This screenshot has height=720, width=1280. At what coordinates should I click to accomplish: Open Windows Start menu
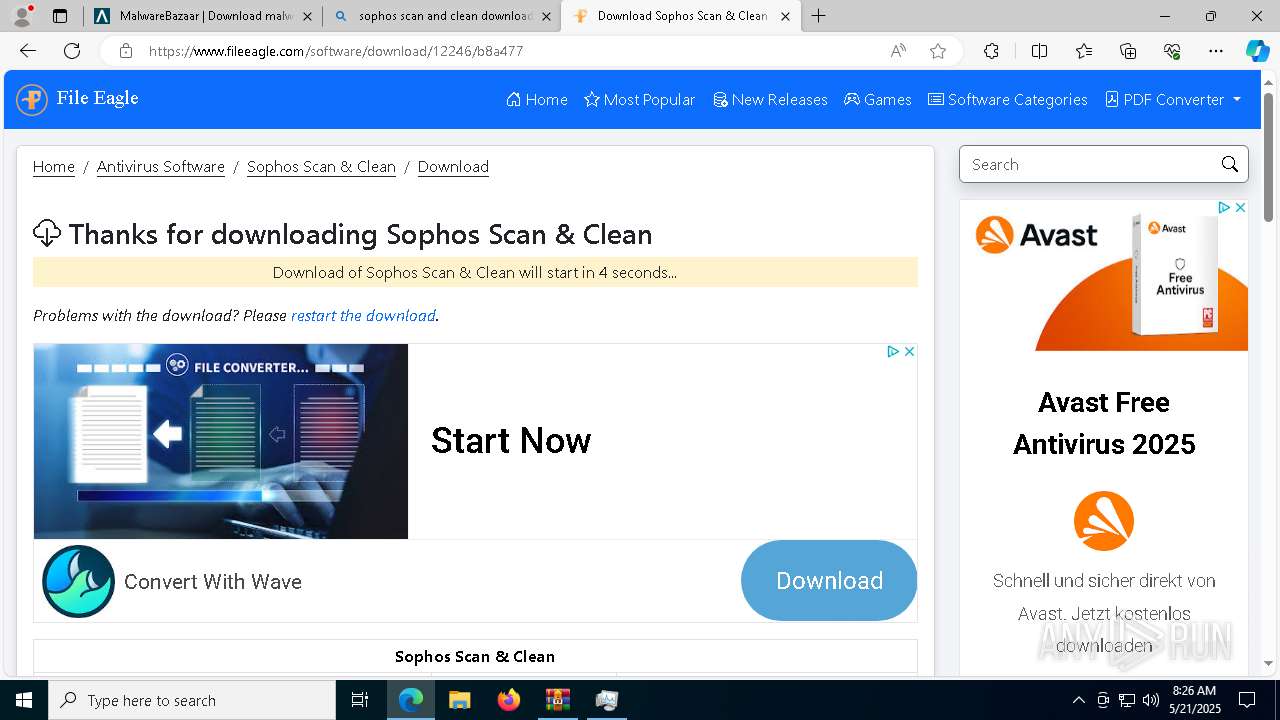tap(23, 700)
